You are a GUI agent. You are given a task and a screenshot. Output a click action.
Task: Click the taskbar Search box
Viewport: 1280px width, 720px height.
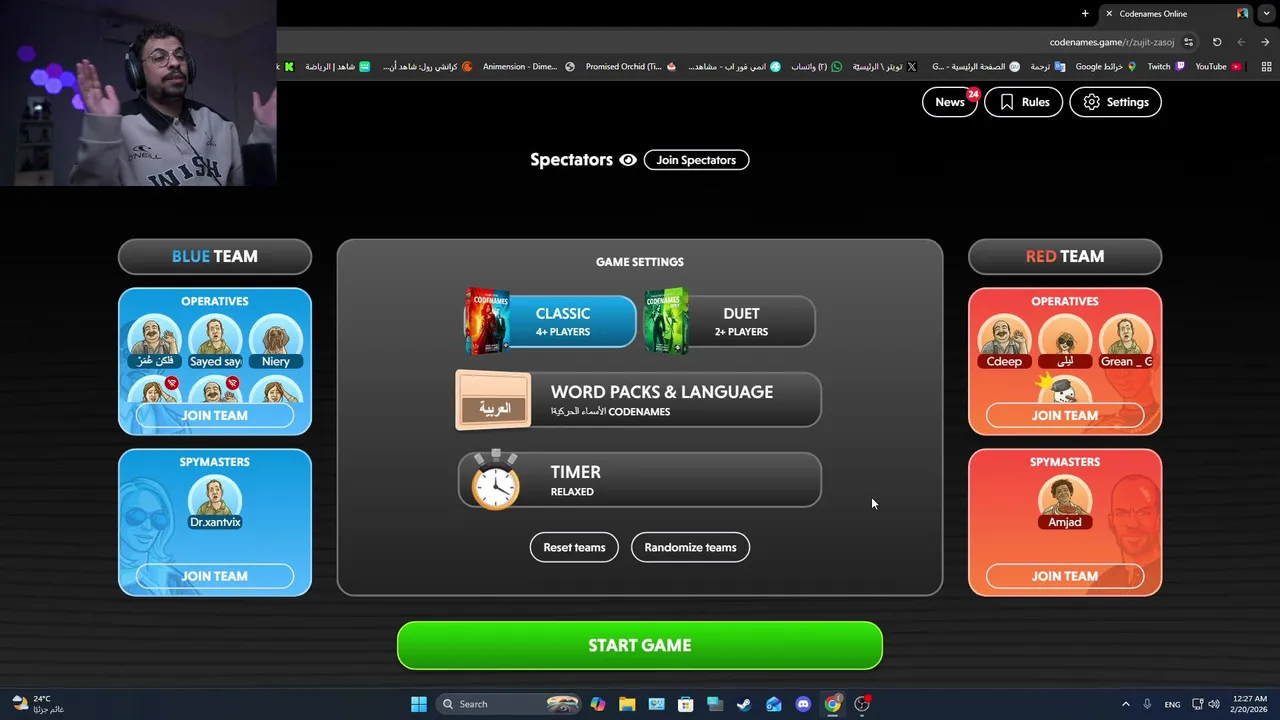click(510, 704)
